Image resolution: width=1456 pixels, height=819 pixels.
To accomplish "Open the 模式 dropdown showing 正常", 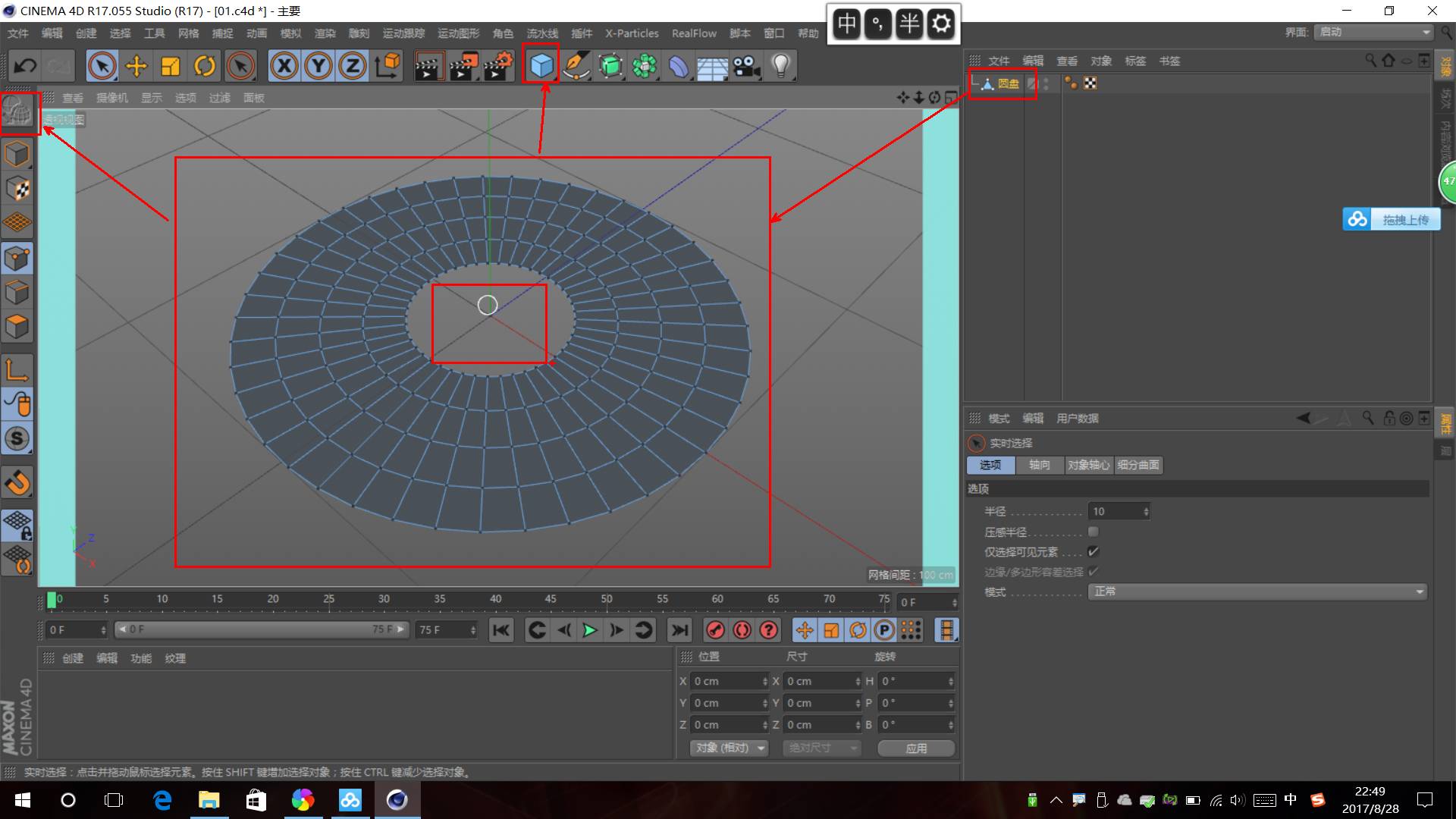I will 1257,591.
